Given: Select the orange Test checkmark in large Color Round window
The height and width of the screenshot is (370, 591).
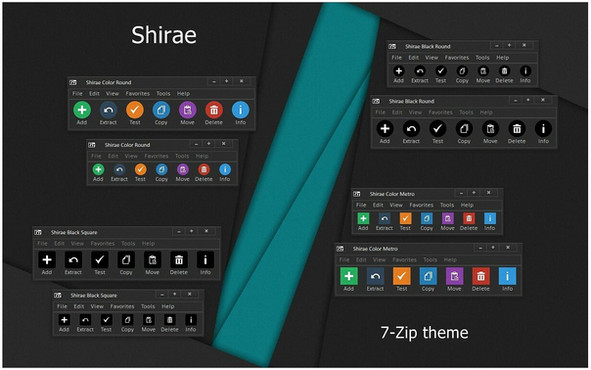Looking at the screenshot, I should [x=135, y=110].
